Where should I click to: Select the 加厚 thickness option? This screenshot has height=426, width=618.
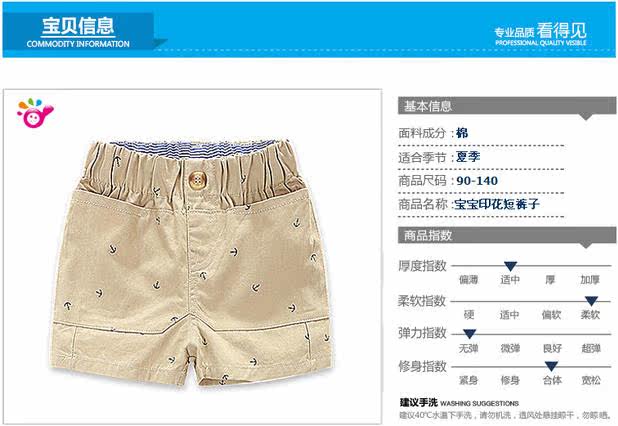590,280
